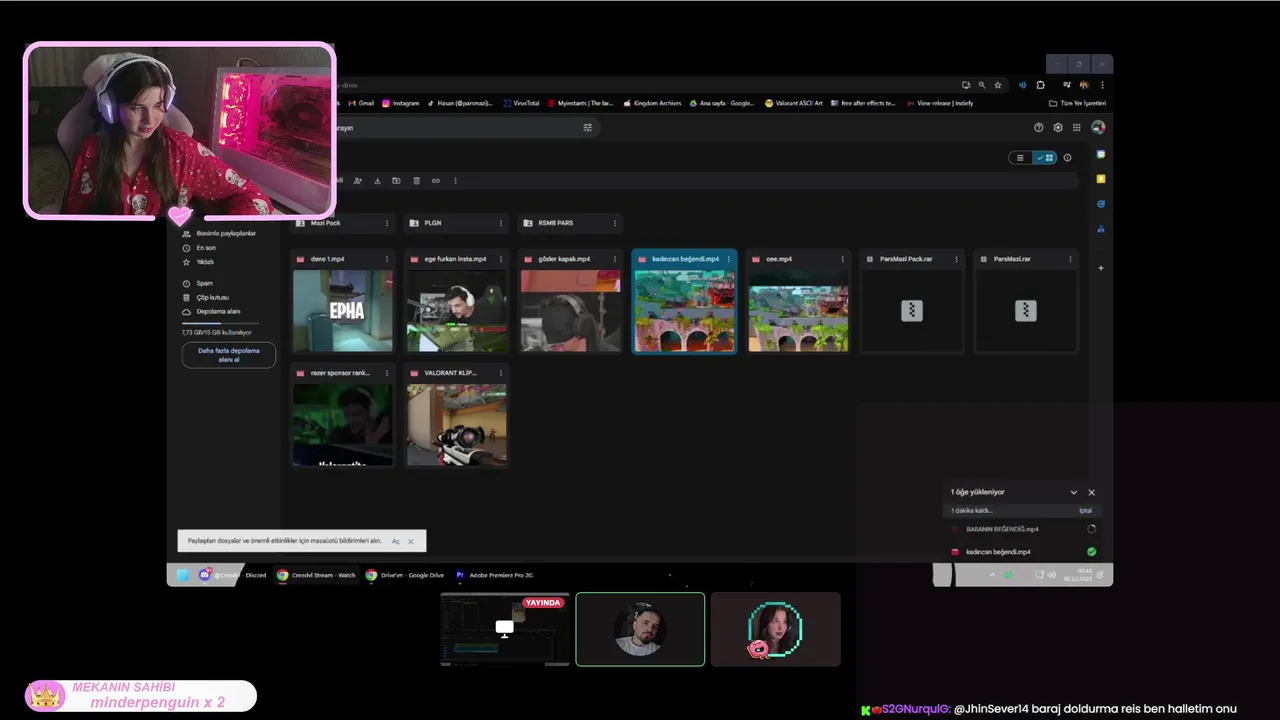The image size is (1280, 720).
Task: Switch to Adobe Premiere Pro in taskbar
Action: point(494,575)
